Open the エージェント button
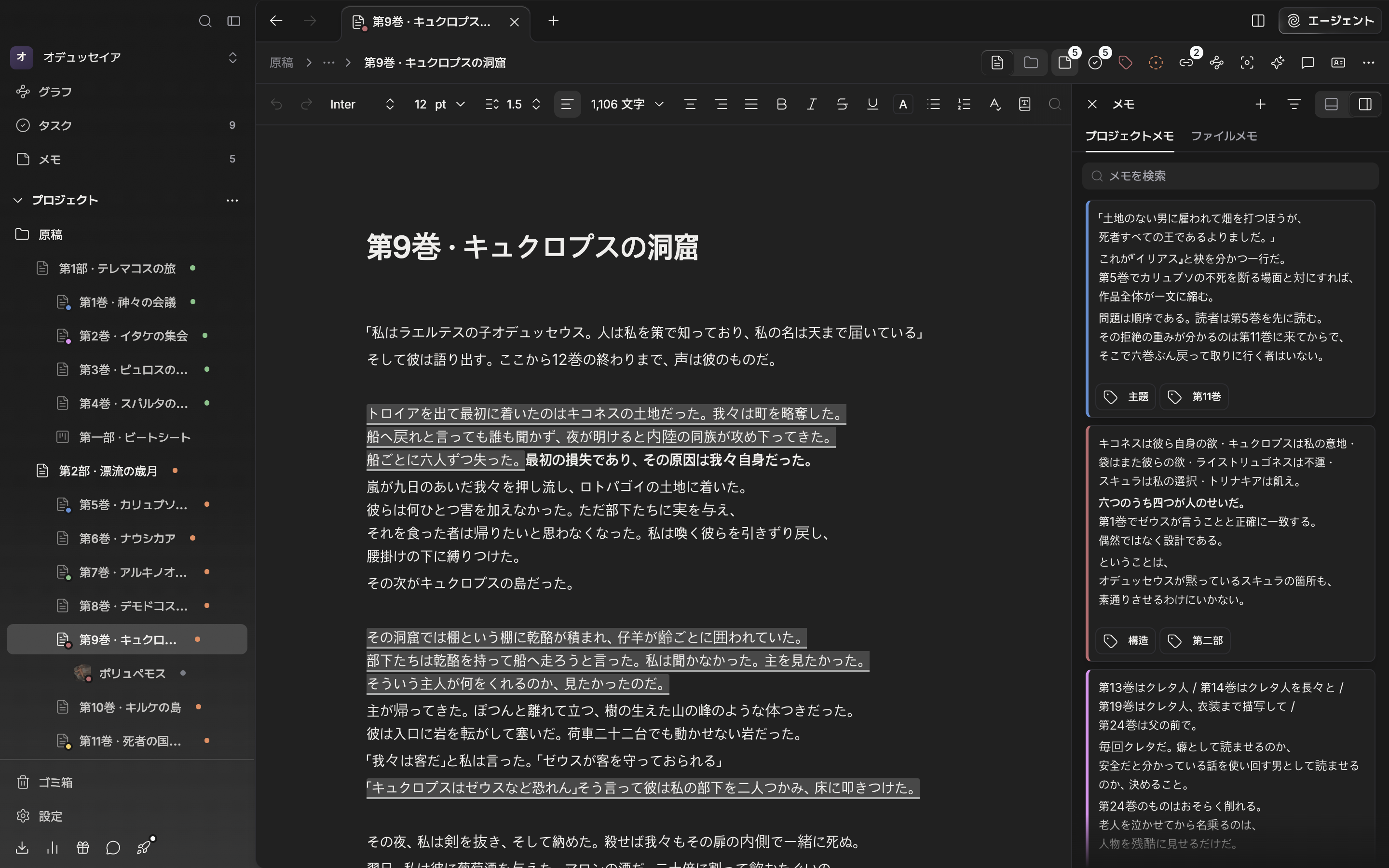The image size is (1389, 868). point(1330,21)
